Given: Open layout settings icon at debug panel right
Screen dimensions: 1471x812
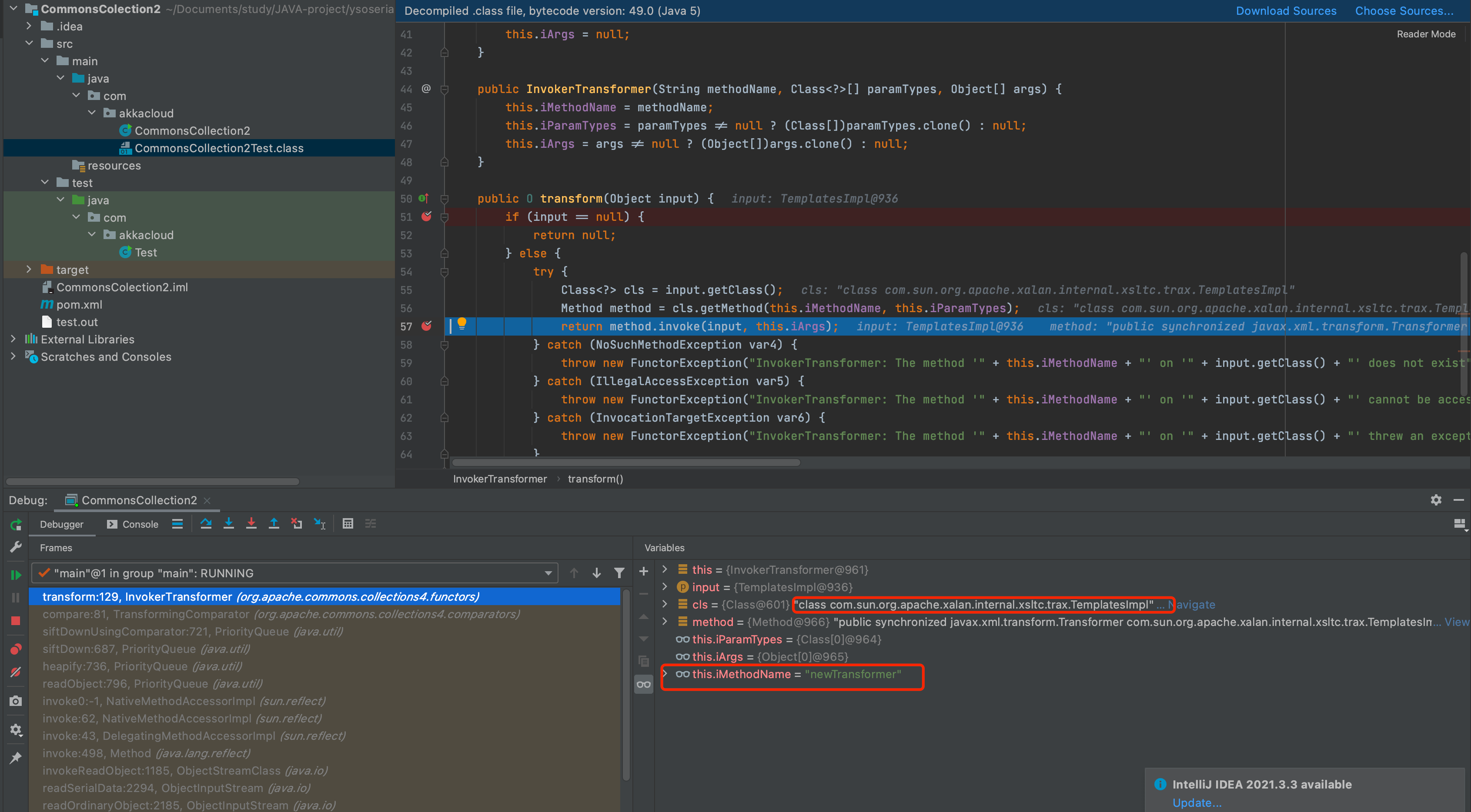Looking at the screenshot, I should click(x=1460, y=524).
